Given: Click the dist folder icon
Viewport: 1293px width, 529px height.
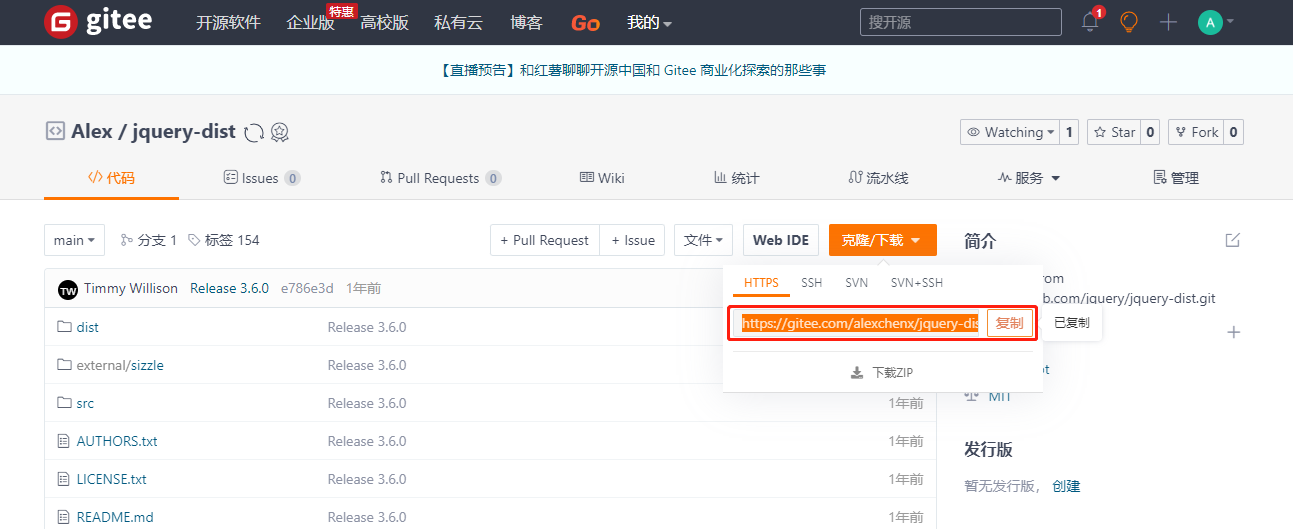Looking at the screenshot, I should (65, 327).
